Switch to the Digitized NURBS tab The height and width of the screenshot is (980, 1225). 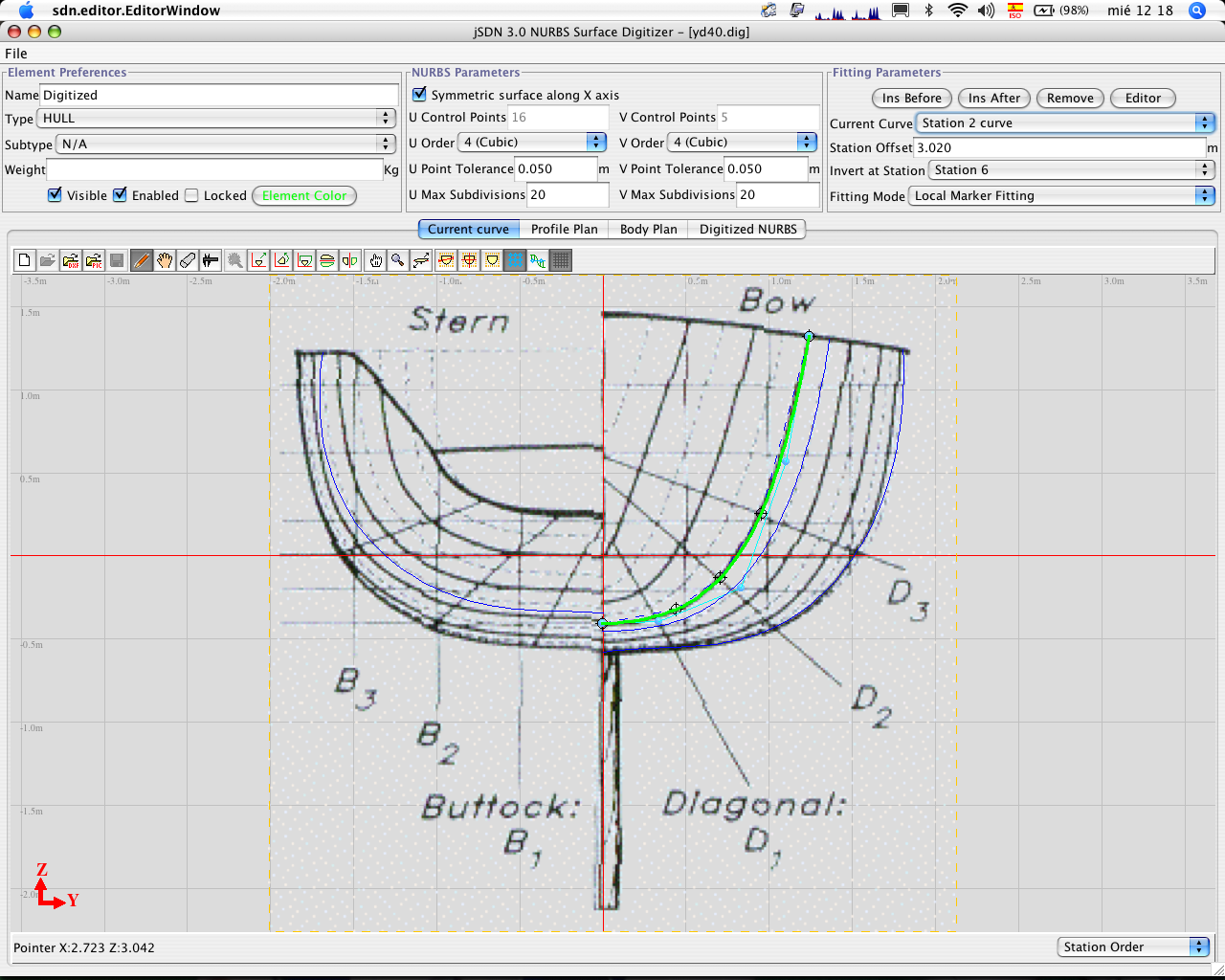click(x=748, y=229)
